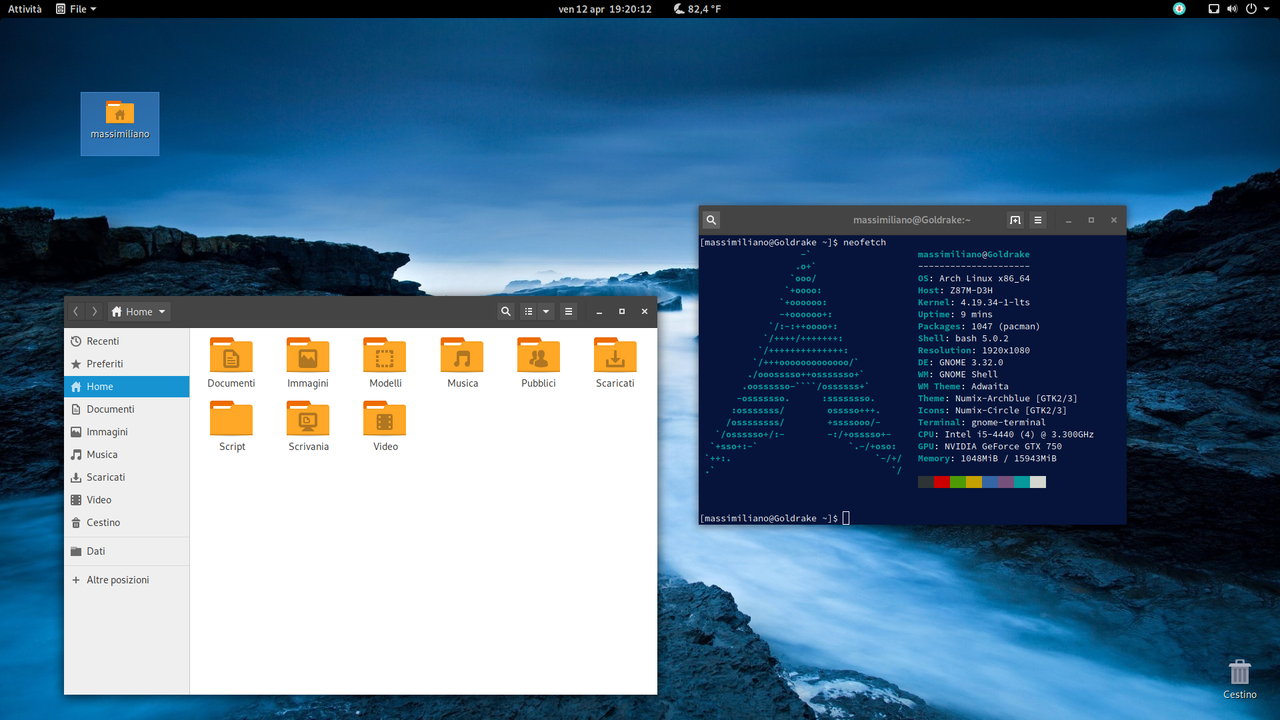Click the search icon in the file manager
Viewport: 1280px width, 720px height.
pos(506,312)
